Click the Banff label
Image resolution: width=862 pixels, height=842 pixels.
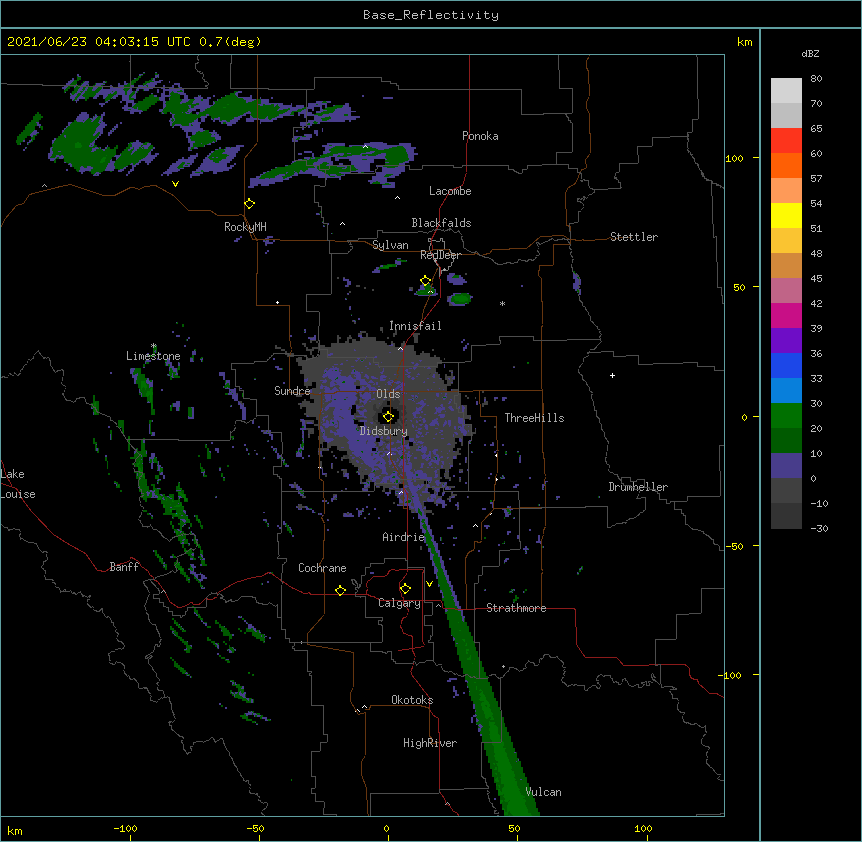click(x=124, y=567)
